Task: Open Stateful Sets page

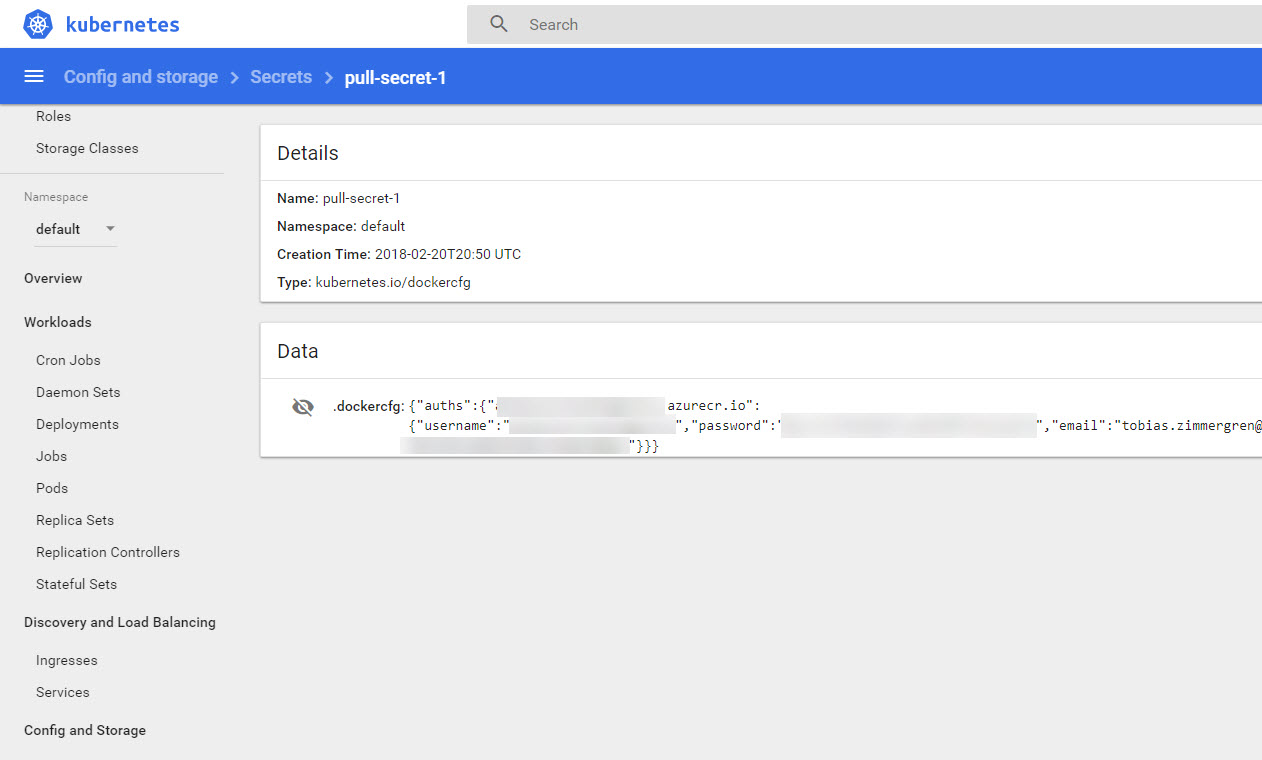Action: pos(76,584)
